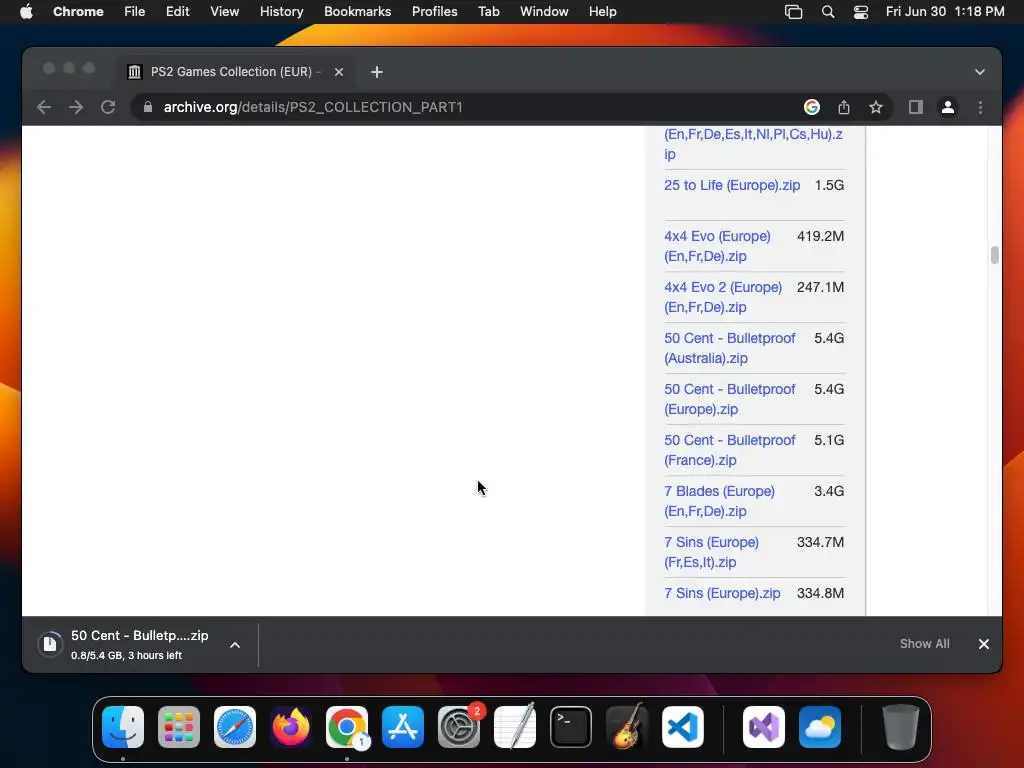Go back to the previous page

coord(44,107)
